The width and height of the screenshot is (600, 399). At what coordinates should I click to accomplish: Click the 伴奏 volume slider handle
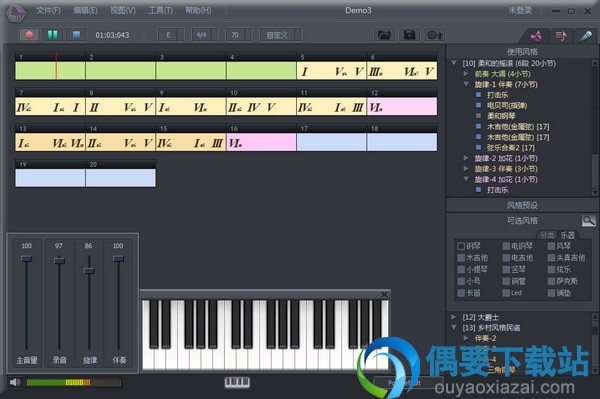pos(119,259)
